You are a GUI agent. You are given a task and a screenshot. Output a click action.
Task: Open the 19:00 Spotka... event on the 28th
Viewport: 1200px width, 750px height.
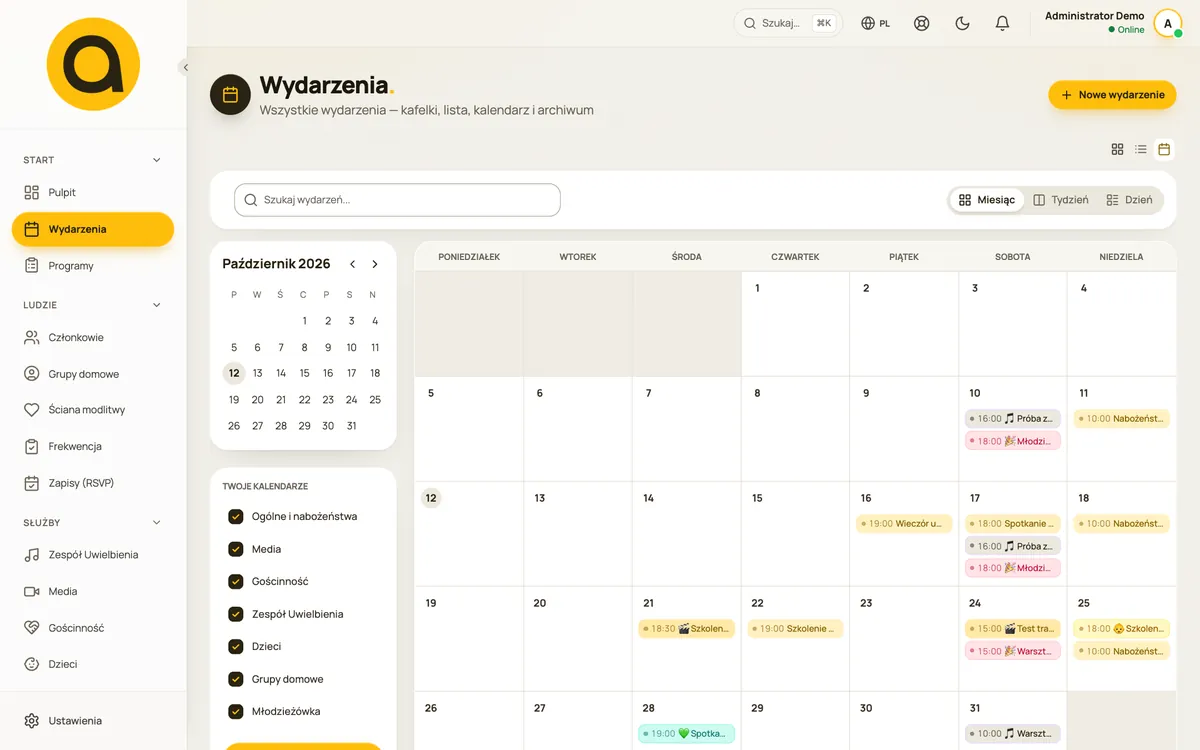pyautogui.click(x=687, y=734)
